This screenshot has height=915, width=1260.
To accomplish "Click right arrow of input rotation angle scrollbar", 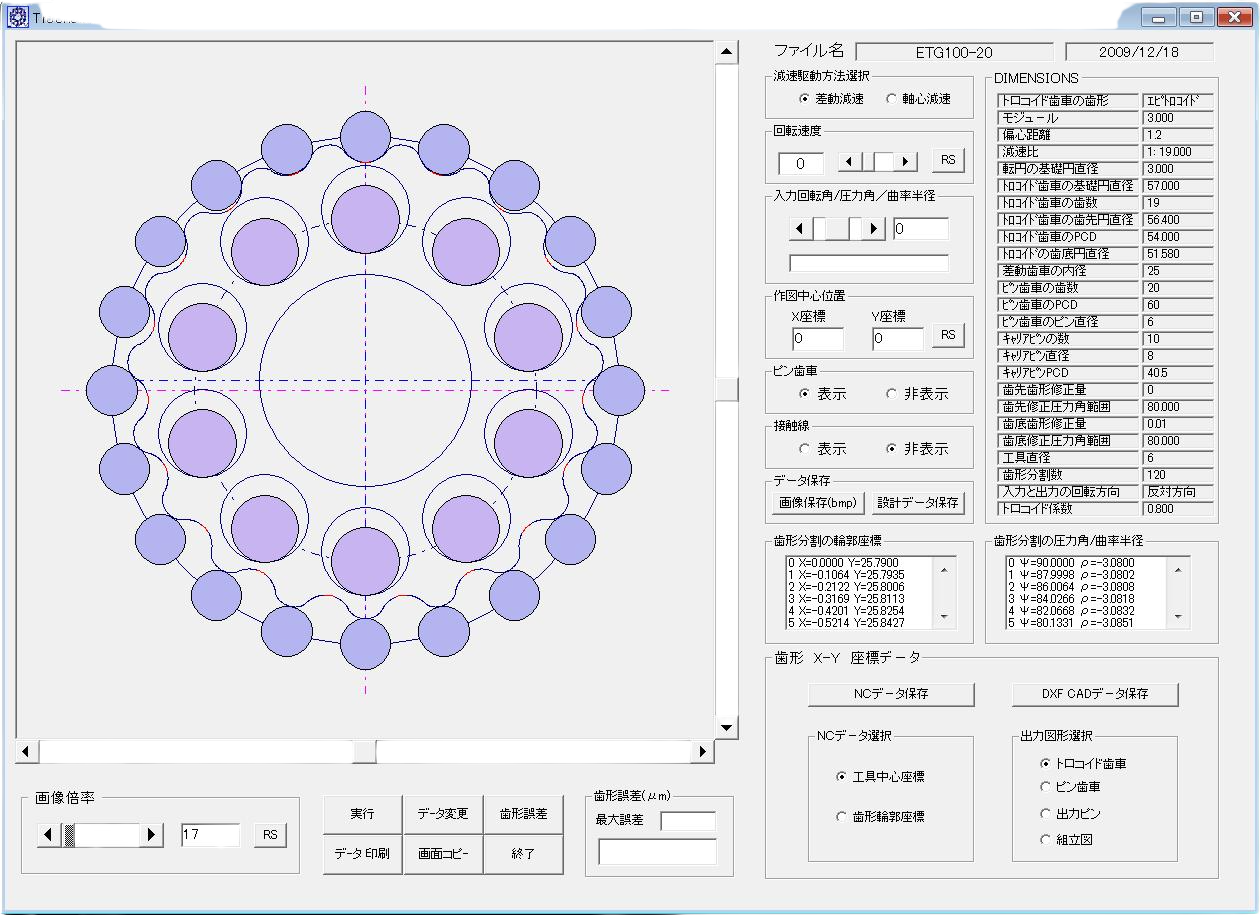I will pyautogui.click(x=875, y=229).
